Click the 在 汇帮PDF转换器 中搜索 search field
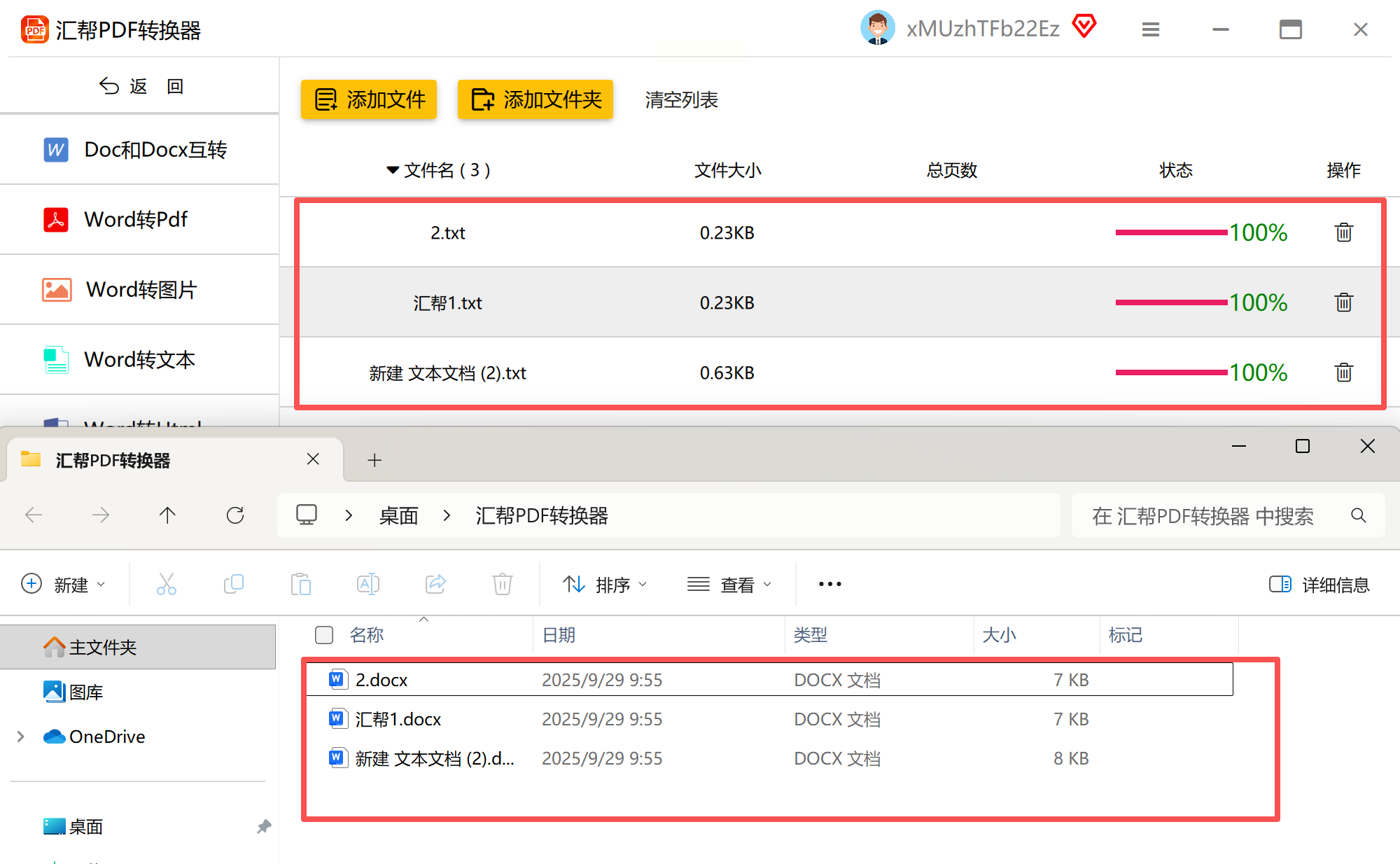 tap(1201, 516)
